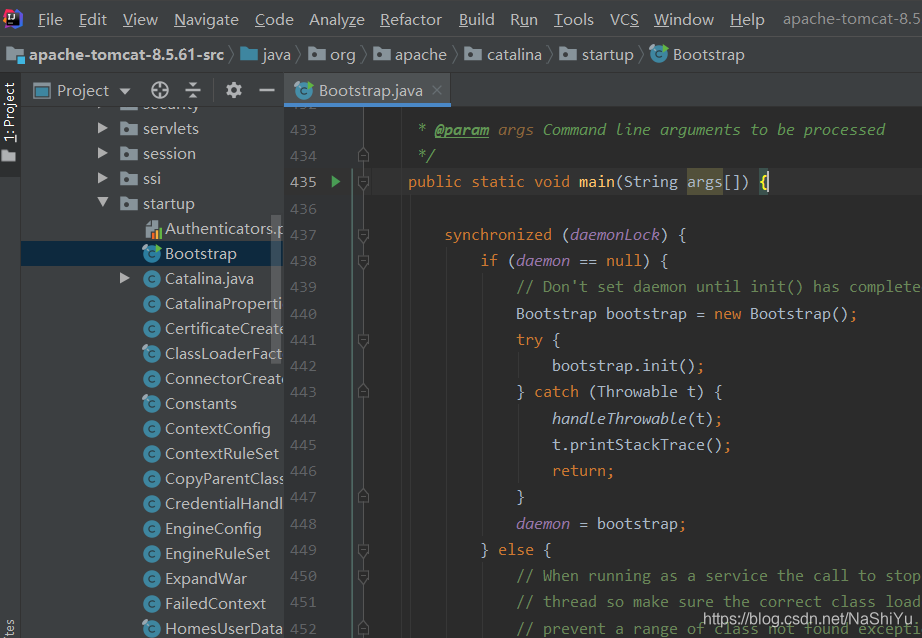Collapse all in Project panel toolbar
Viewport: 922px width, 638px height.
tap(193, 91)
